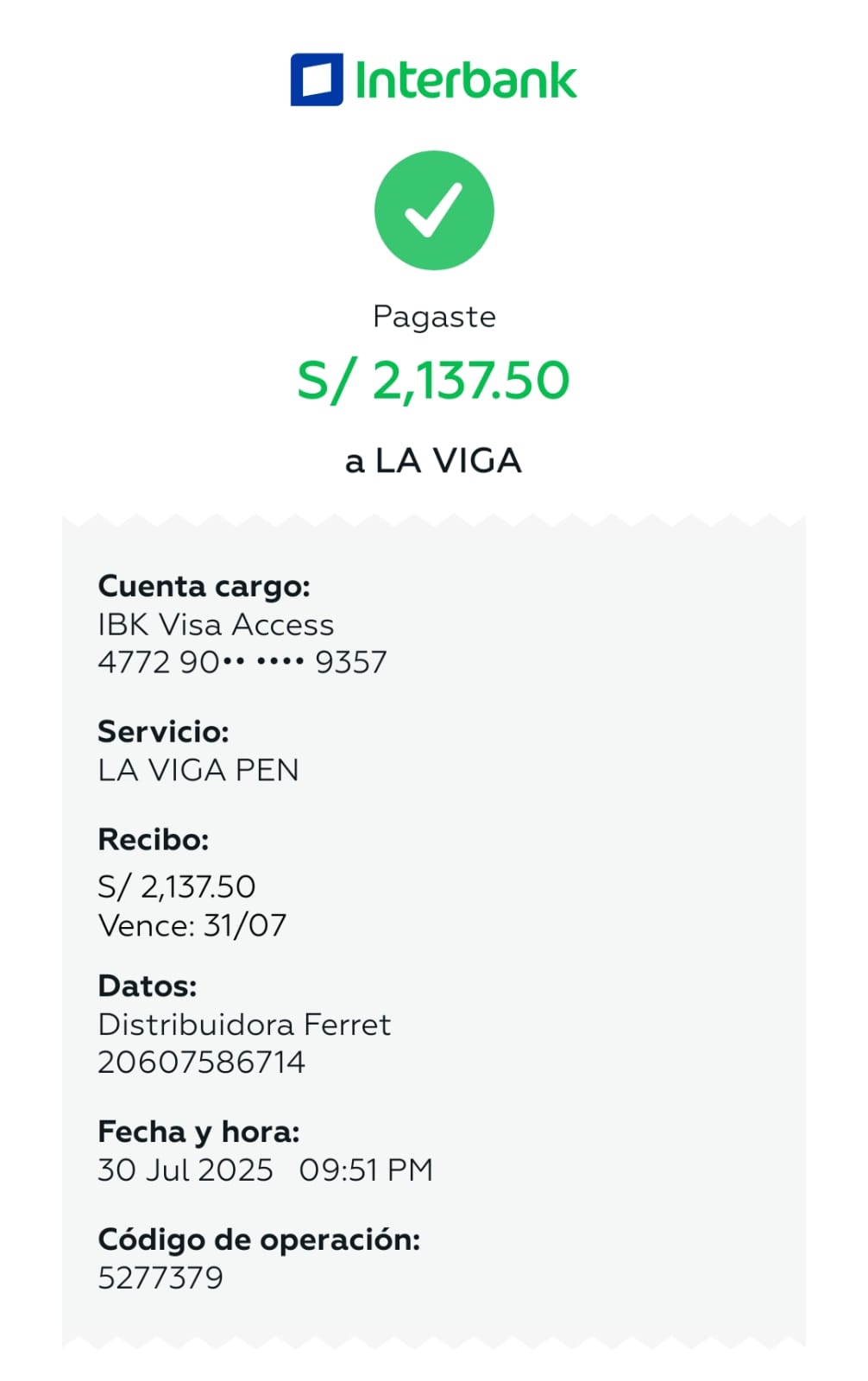Viewport: 868px width, 1381px height.
Task: Click the masked card number ending in 9357
Action: 242,662
